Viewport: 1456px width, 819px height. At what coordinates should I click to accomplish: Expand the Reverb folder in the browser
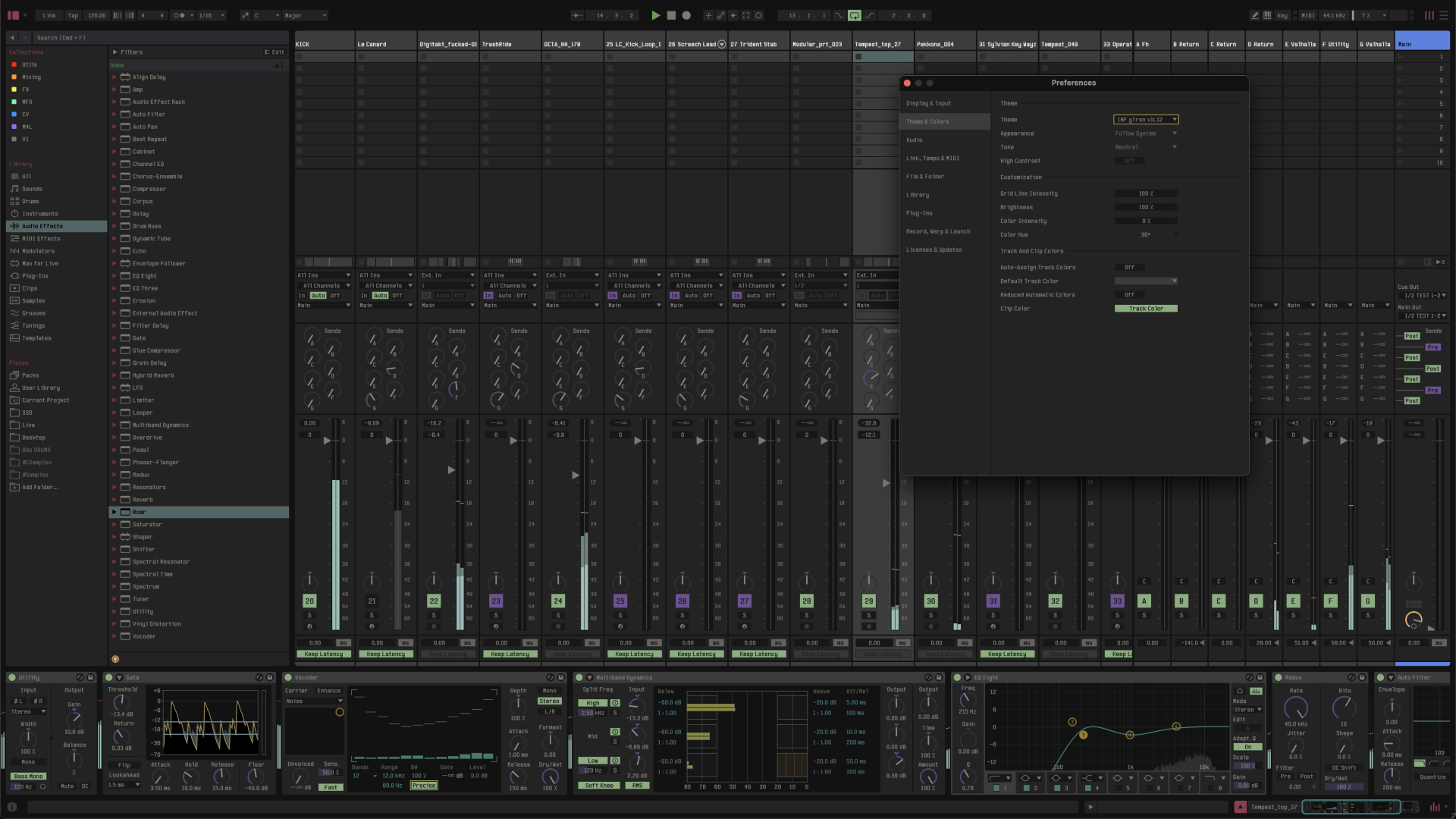(115, 499)
